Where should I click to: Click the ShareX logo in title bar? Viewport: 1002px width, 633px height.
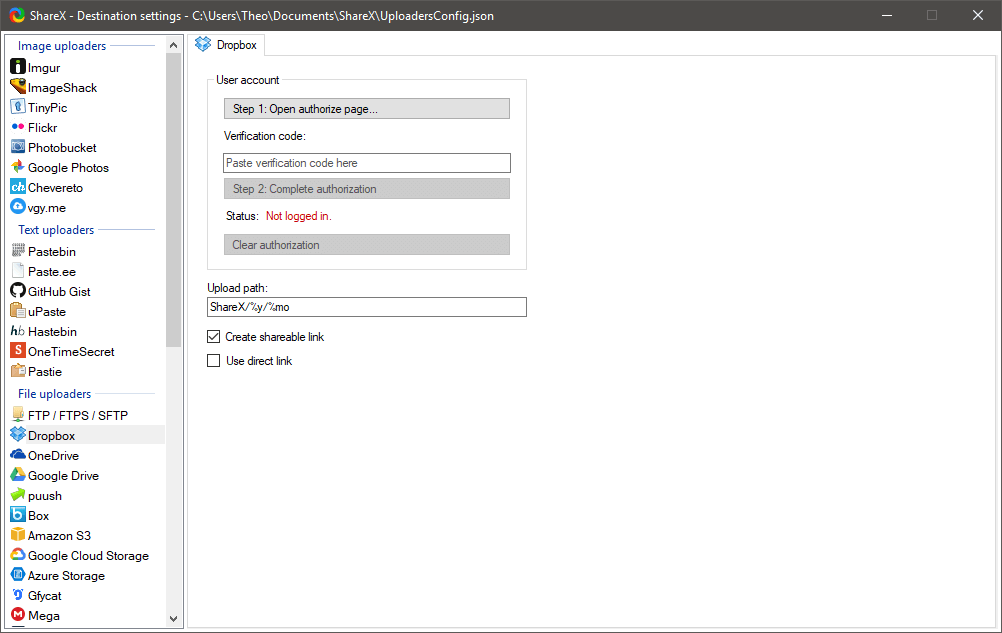pyautogui.click(x=17, y=15)
